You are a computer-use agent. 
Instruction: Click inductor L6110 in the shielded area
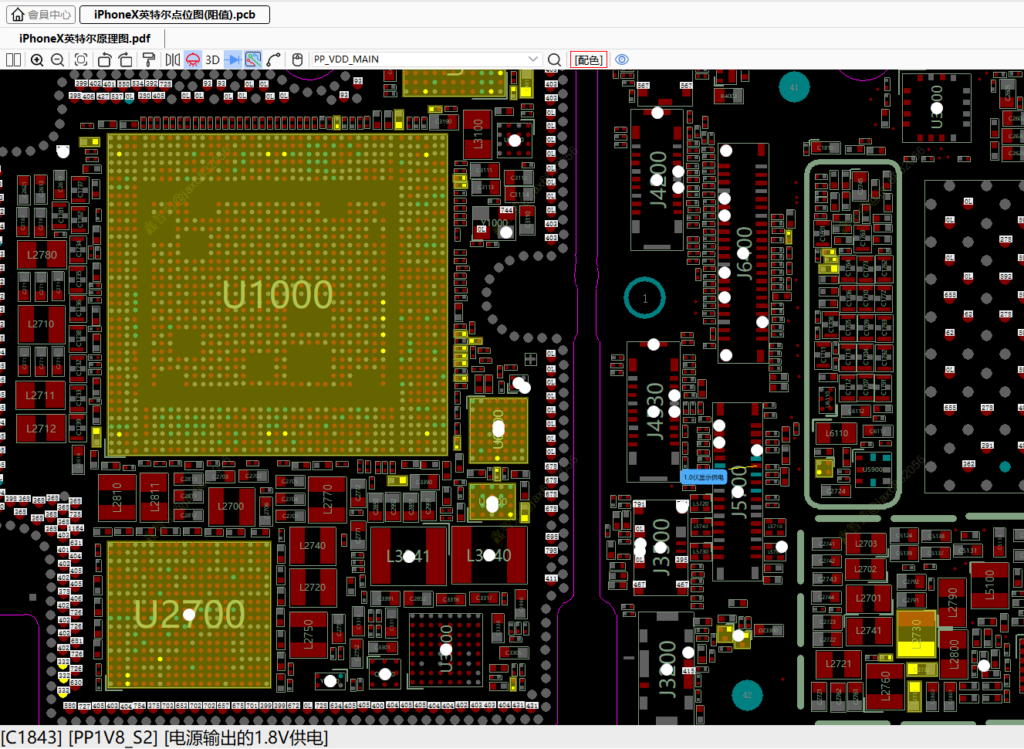click(837, 433)
